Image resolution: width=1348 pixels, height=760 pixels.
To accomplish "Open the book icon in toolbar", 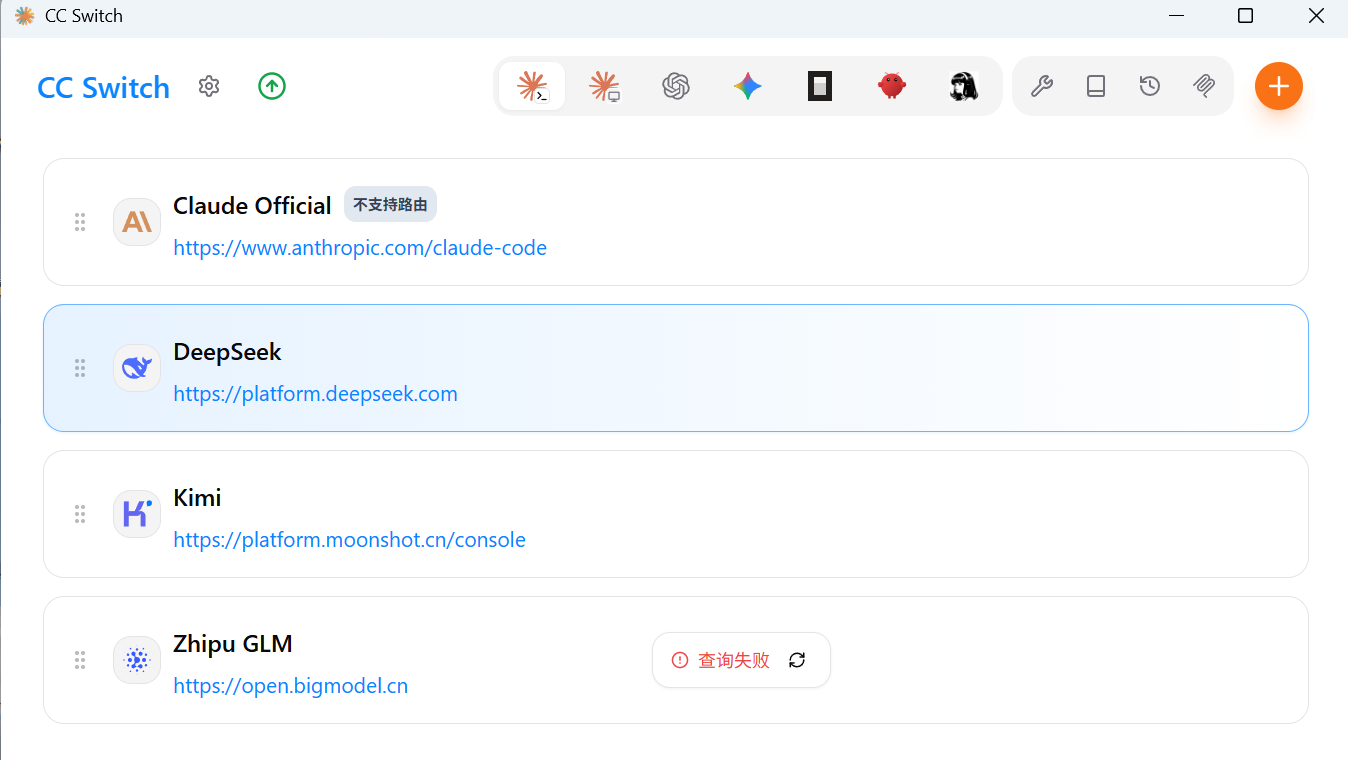I will (x=1096, y=87).
